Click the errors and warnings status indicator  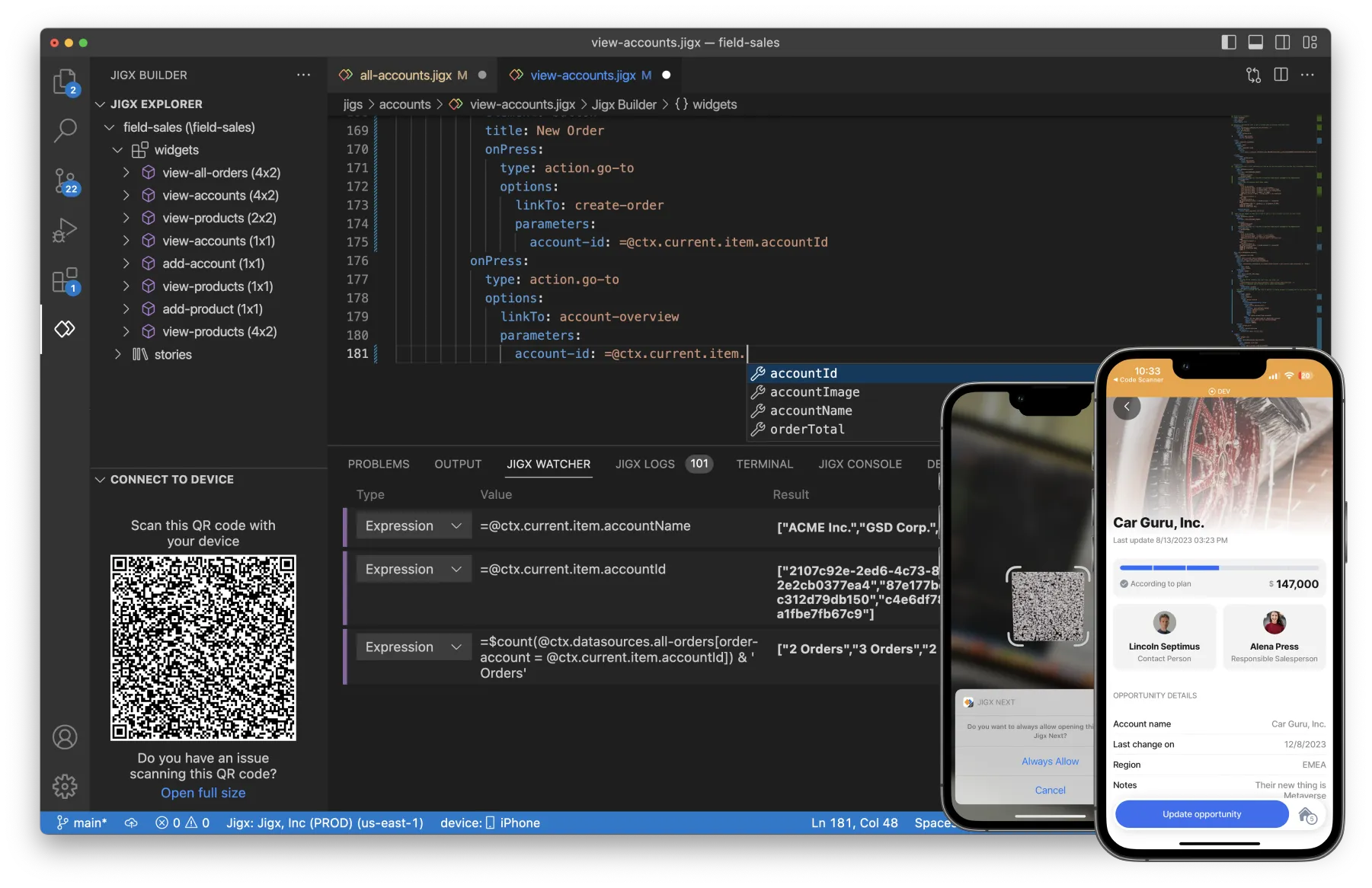(182, 823)
